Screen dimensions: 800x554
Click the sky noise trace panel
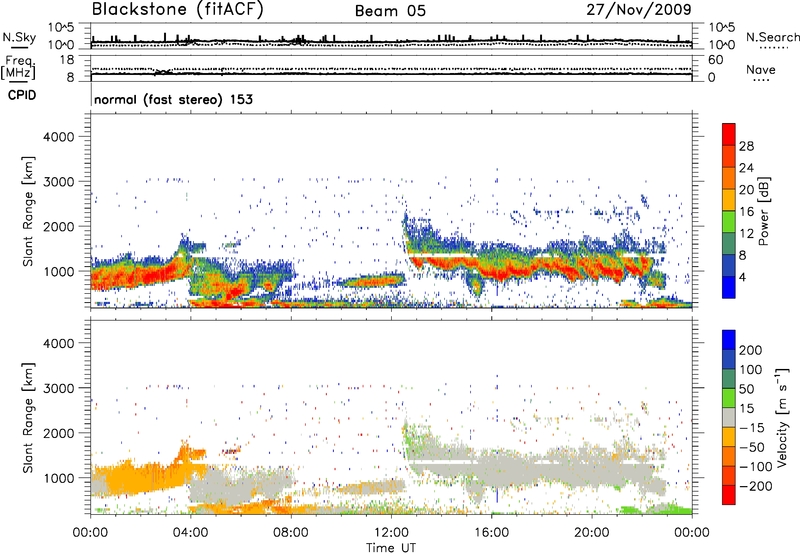point(391,36)
